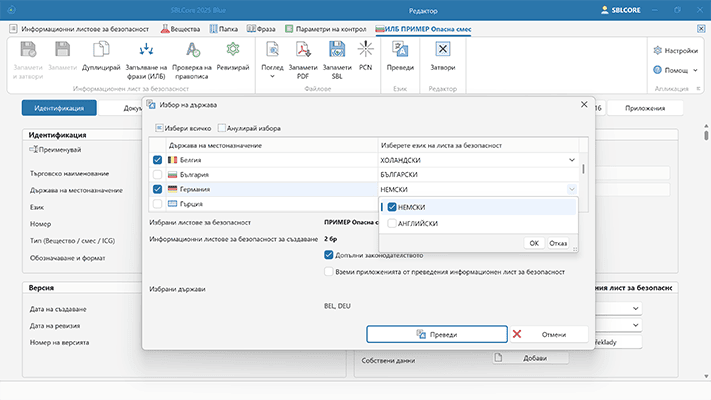Image resolution: width=711 pixels, height=400 pixels.
Task: Expand the Поглед dropdown arrow
Action: point(272,76)
